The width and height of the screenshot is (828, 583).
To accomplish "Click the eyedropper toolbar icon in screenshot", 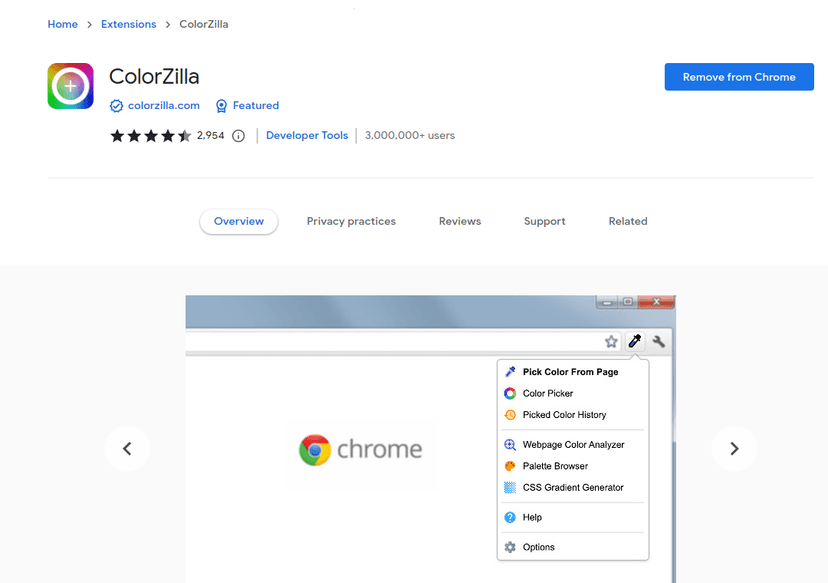I will pos(635,341).
